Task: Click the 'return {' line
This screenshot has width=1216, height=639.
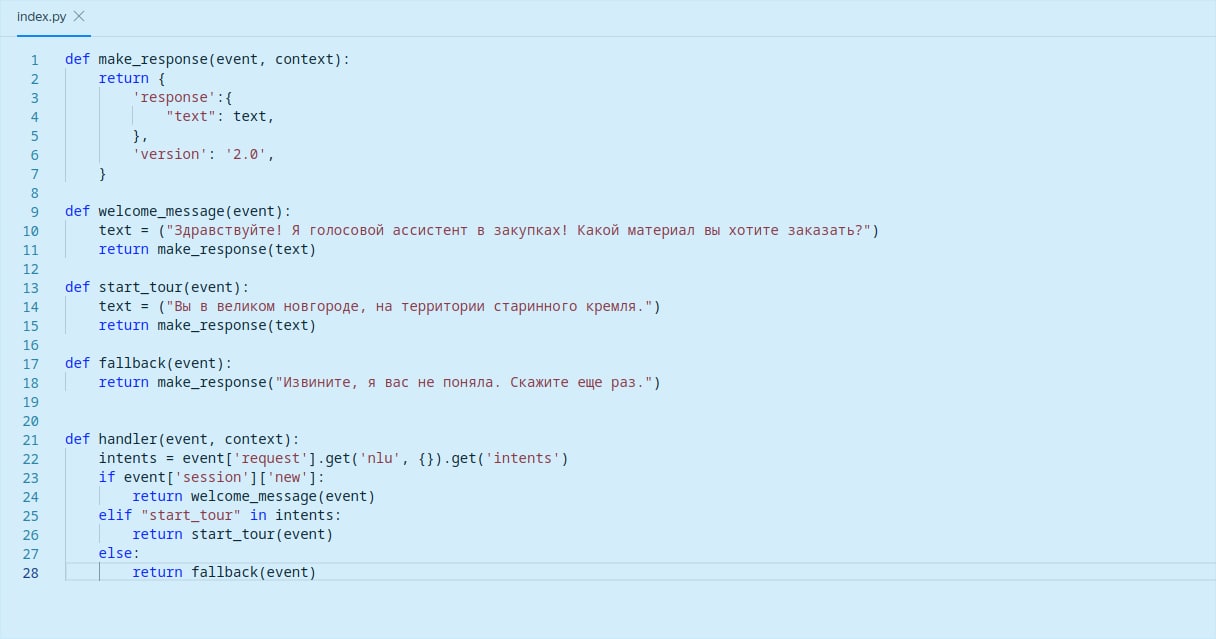Action: coord(132,79)
